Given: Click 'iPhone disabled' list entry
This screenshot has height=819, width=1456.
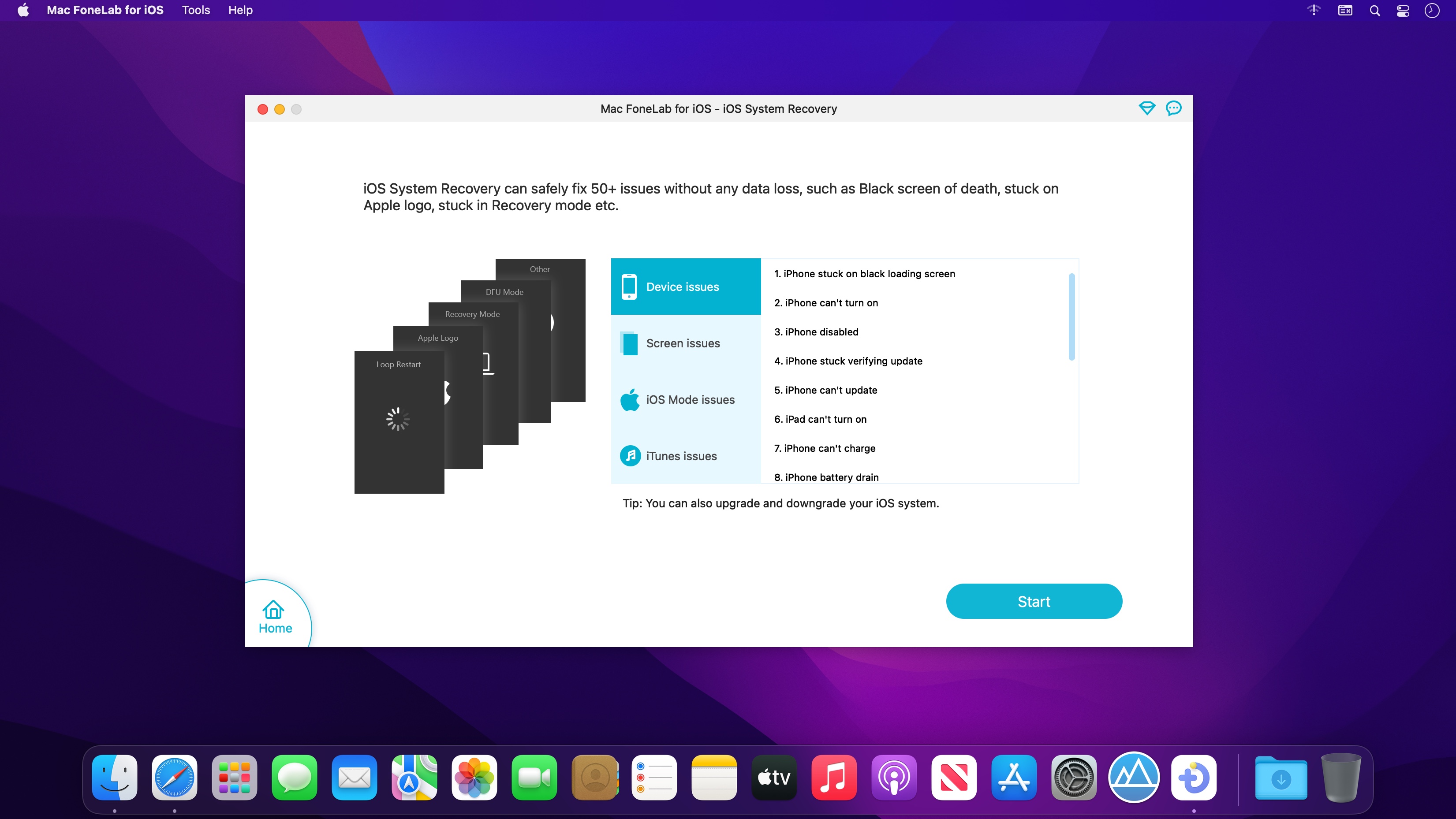Looking at the screenshot, I should [x=816, y=332].
